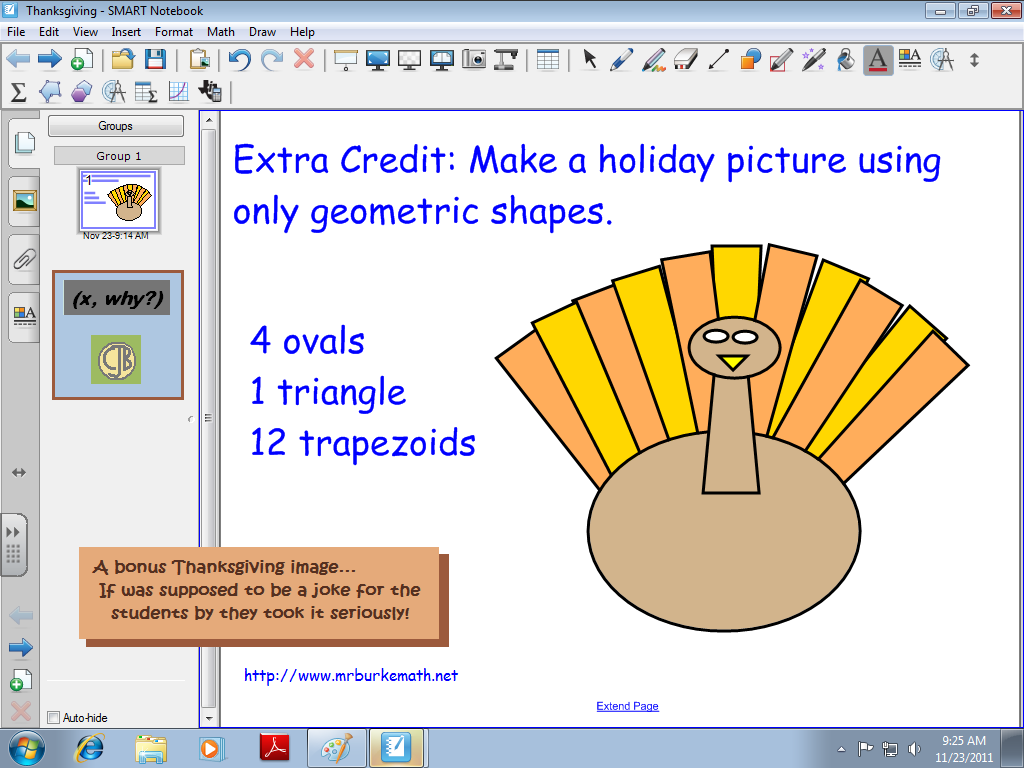This screenshot has height=768, width=1024.
Task: Launch the document camera icon
Action: coord(506,59)
